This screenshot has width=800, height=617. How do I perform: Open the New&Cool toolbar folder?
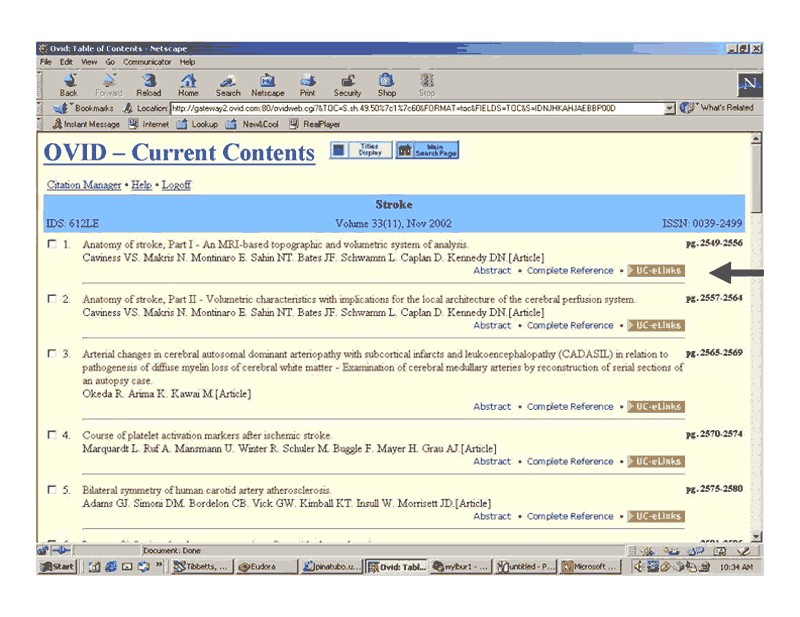pyautogui.click(x=252, y=124)
